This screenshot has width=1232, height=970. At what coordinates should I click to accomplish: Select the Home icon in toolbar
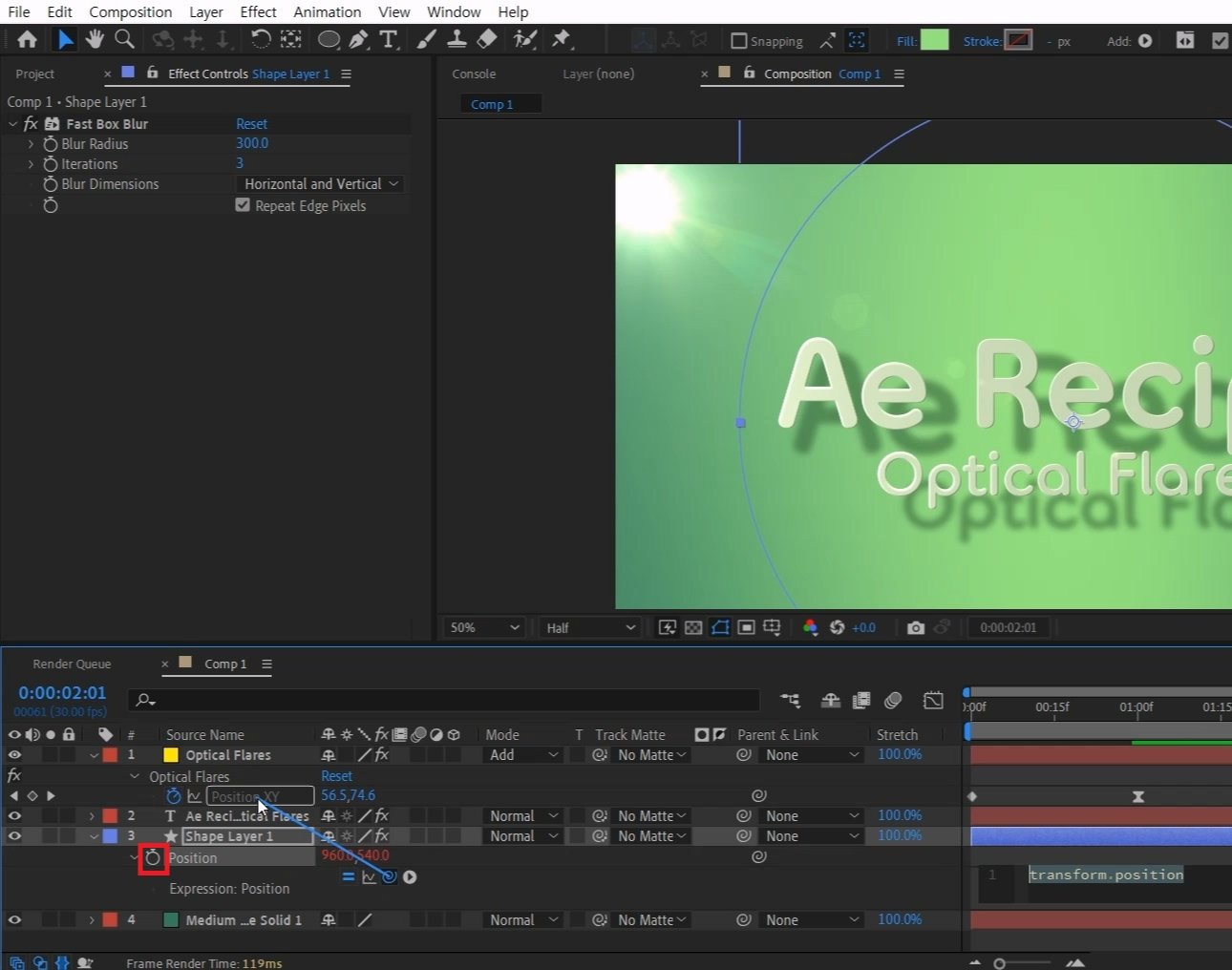point(27,39)
